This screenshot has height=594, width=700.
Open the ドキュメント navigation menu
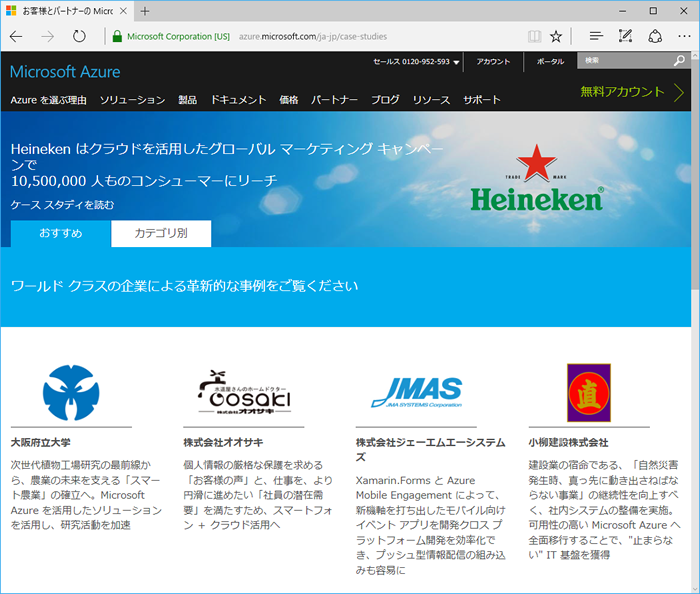(x=238, y=100)
